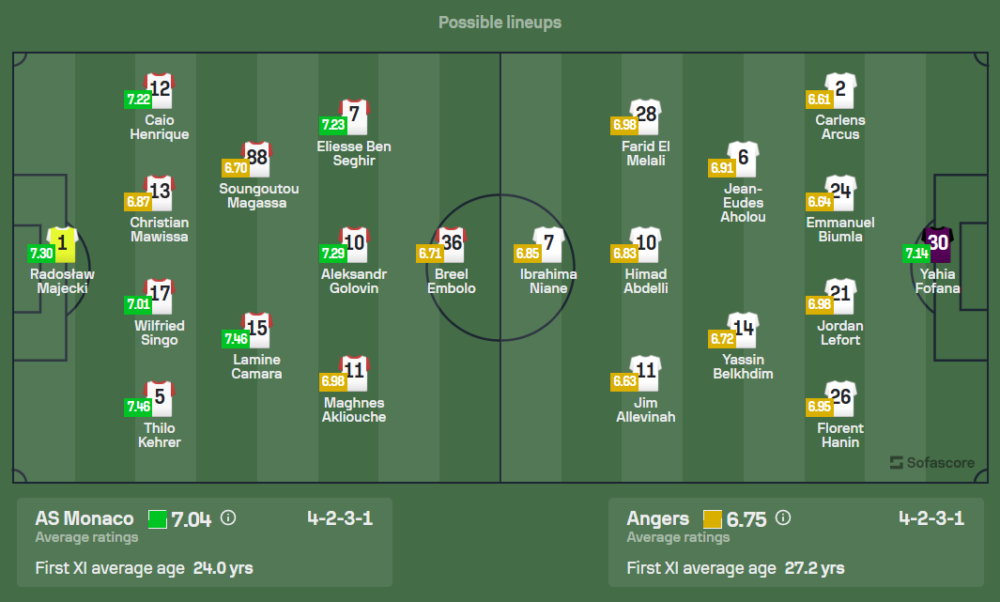Open info icon next to Angers rating

(x=783, y=518)
